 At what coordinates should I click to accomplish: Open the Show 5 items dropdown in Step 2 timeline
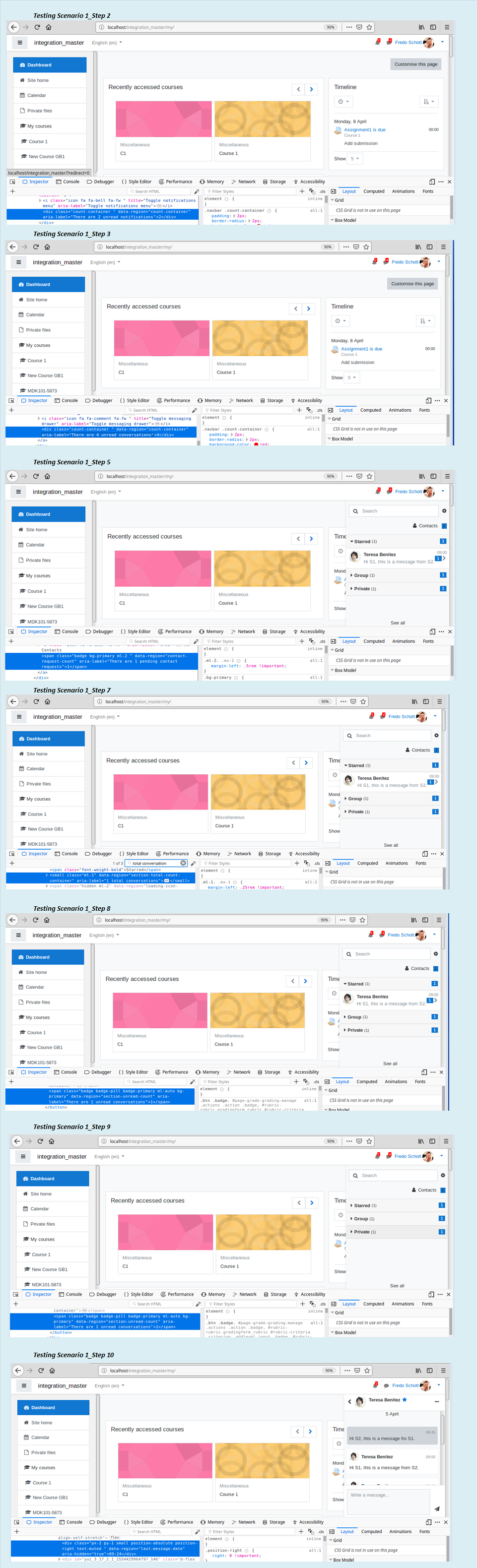coord(354,158)
